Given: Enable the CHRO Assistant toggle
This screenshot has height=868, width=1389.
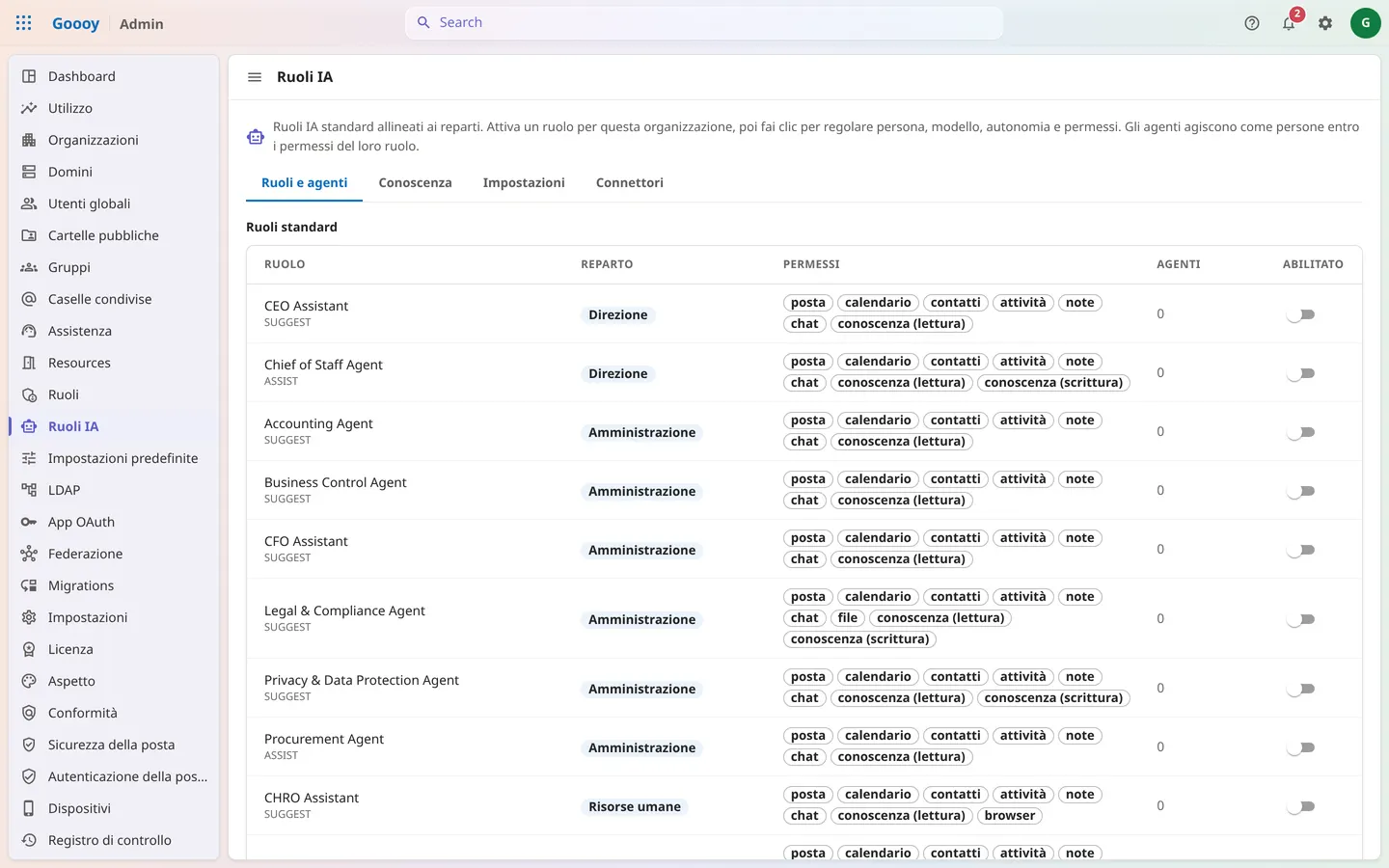Looking at the screenshot, I should 1301,806.
